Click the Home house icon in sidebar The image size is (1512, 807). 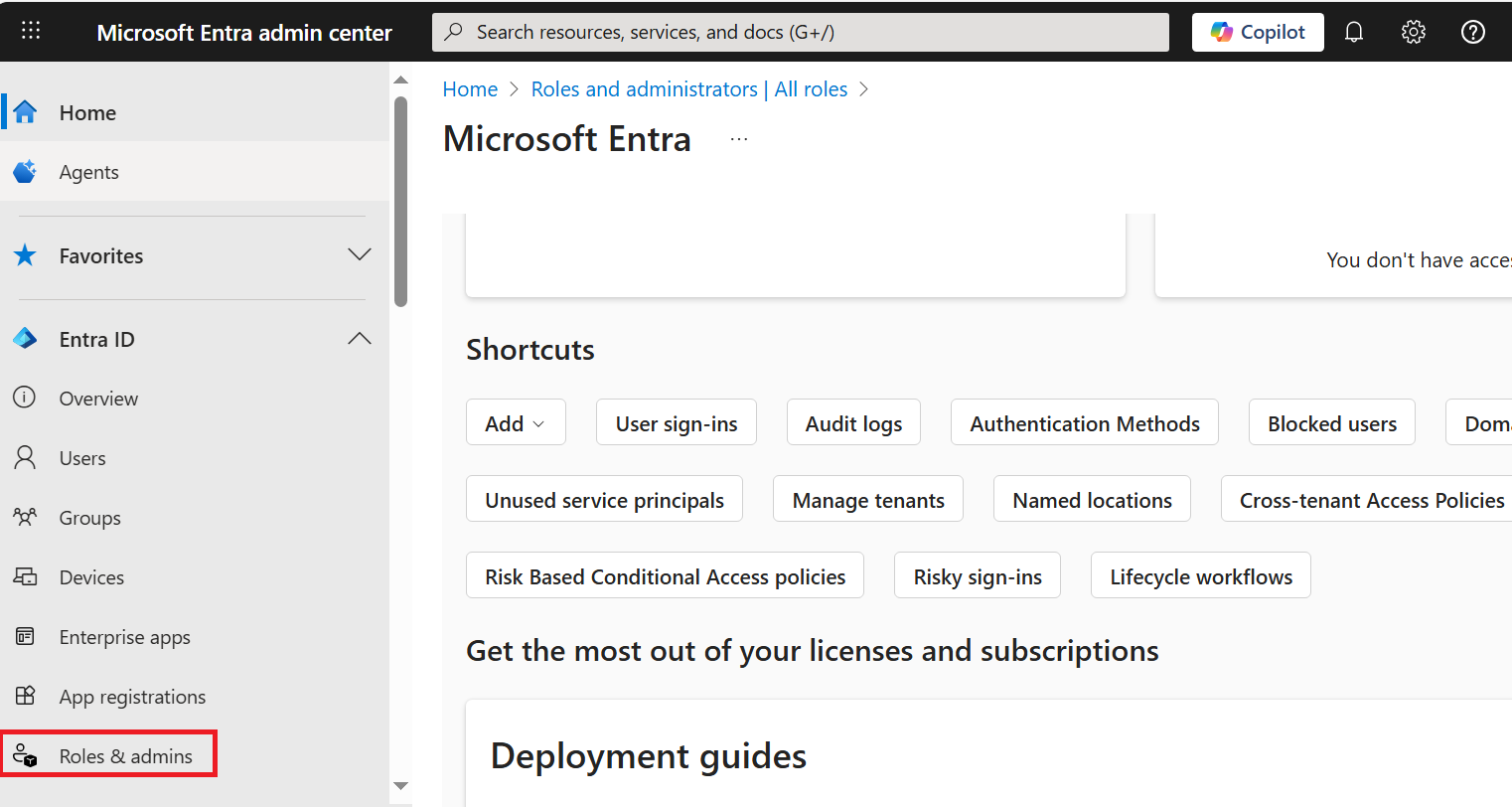[25, 112]
